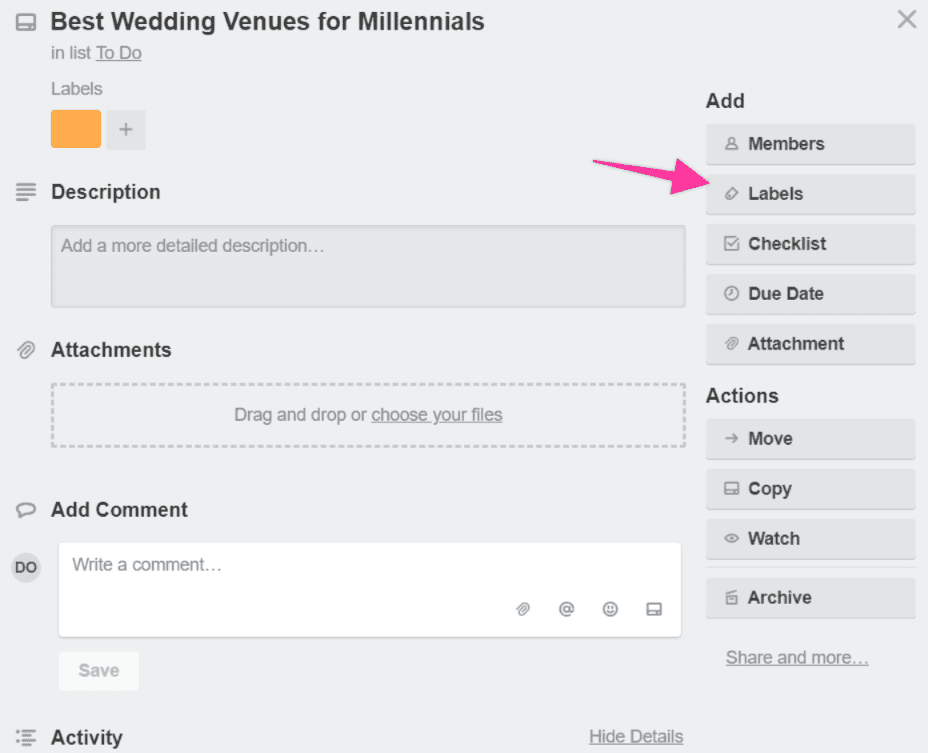This screenshot has width=928, height=753.
Task: Click the orange label swatch
Action: [x=76, y=129]
